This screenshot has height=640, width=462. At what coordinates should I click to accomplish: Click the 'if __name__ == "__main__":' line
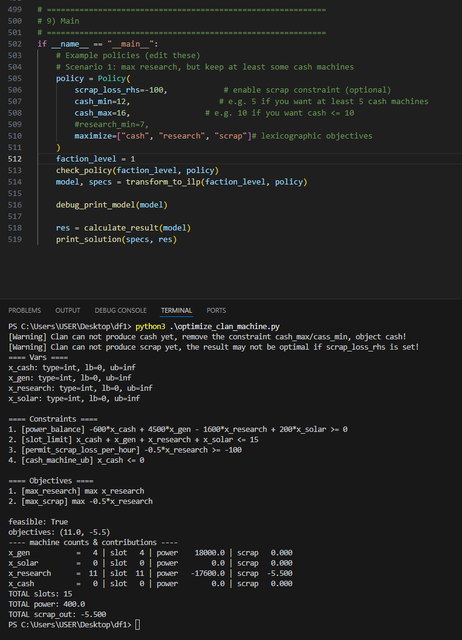coord(98,44)
